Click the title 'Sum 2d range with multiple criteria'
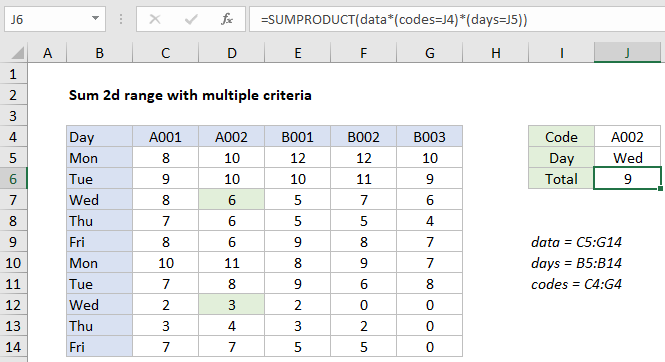 click(x=190, y=95)
